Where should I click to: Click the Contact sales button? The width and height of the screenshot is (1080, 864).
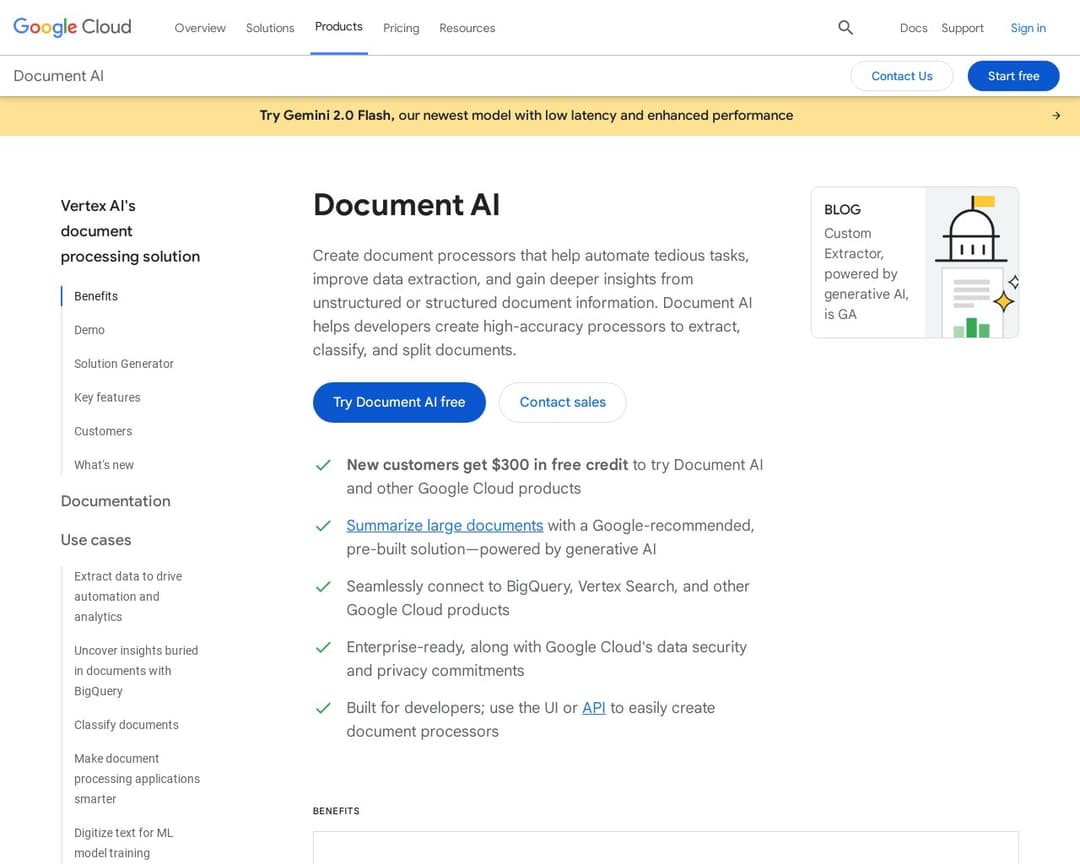click(x=562, y=402)
